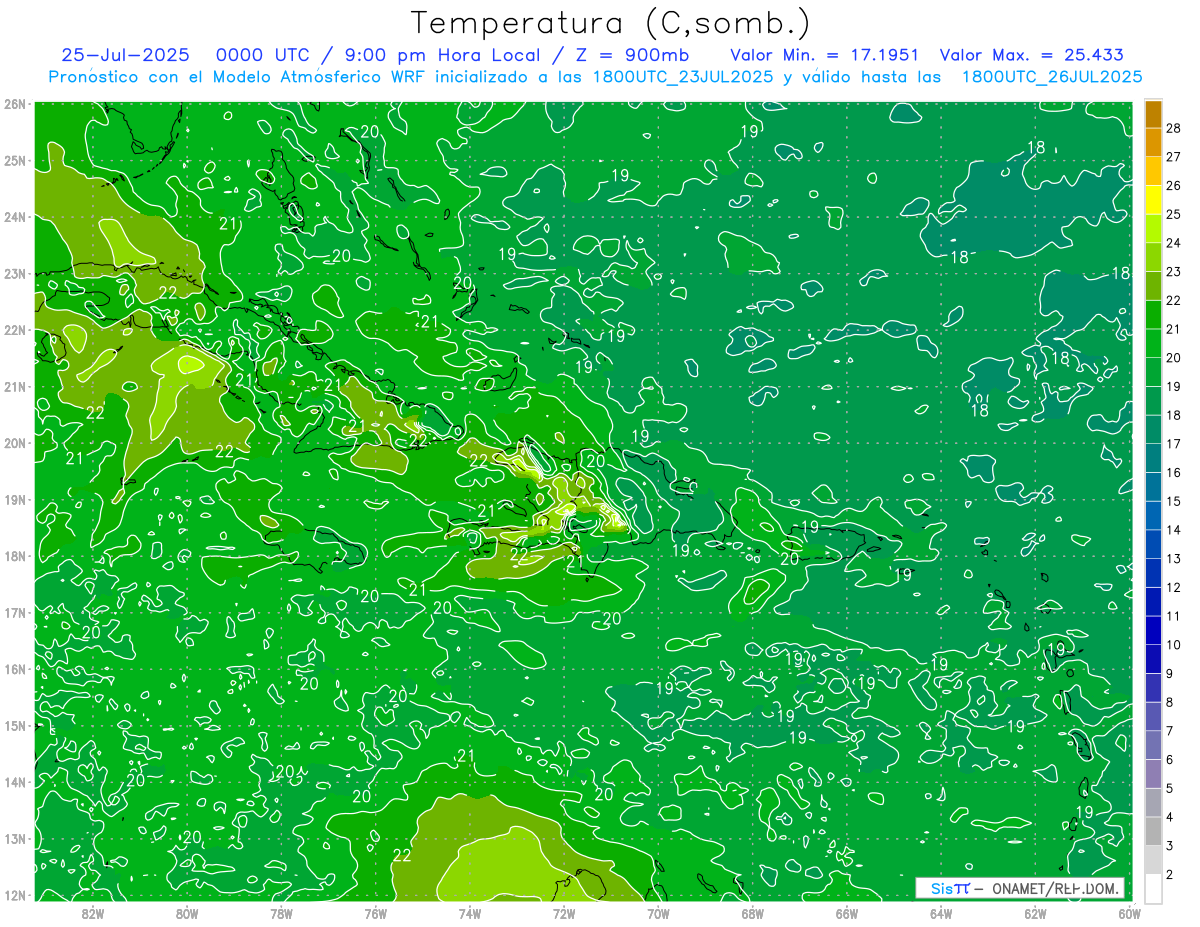This screenshot has height=927, width=1200.
Task: Click the "66W" longitude axis label
Action: pos(847,912)
